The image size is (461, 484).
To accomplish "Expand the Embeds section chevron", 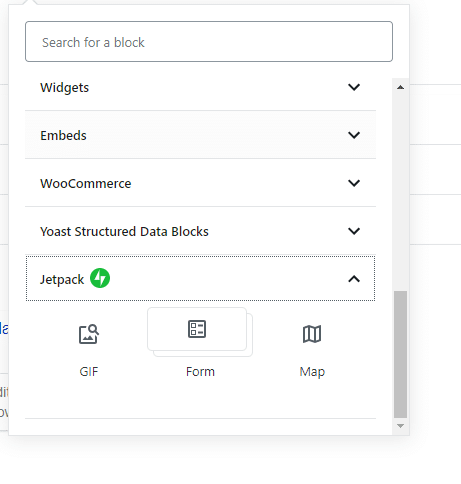I will click(x=354, y=135).
